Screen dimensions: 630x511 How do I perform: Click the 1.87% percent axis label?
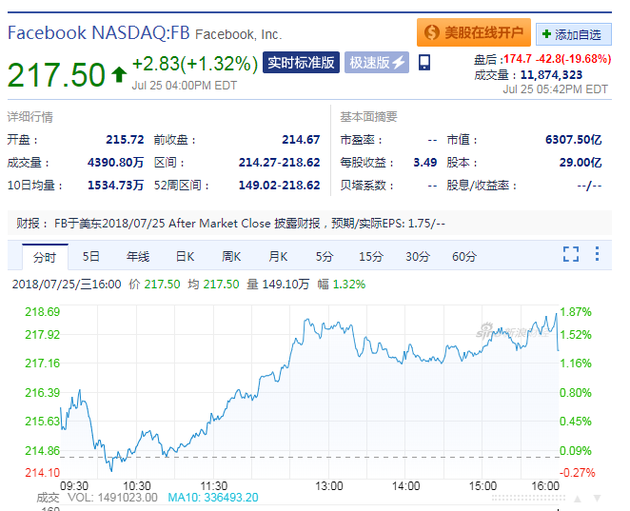click(576, 312)
